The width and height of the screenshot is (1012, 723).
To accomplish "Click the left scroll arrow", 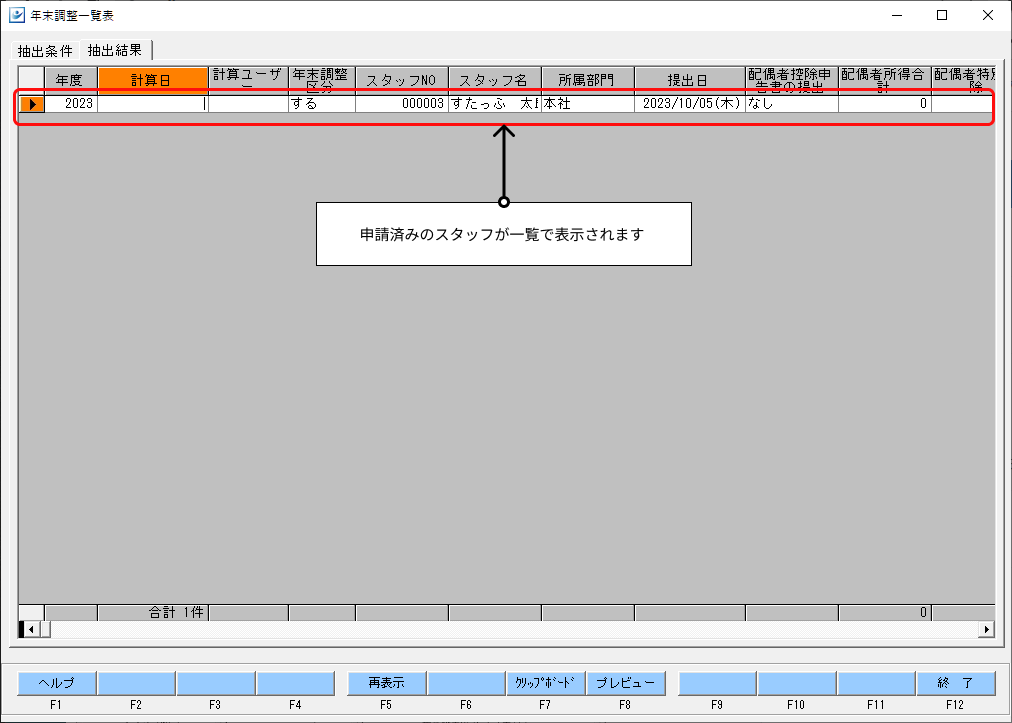I will (x=31, y=629).
